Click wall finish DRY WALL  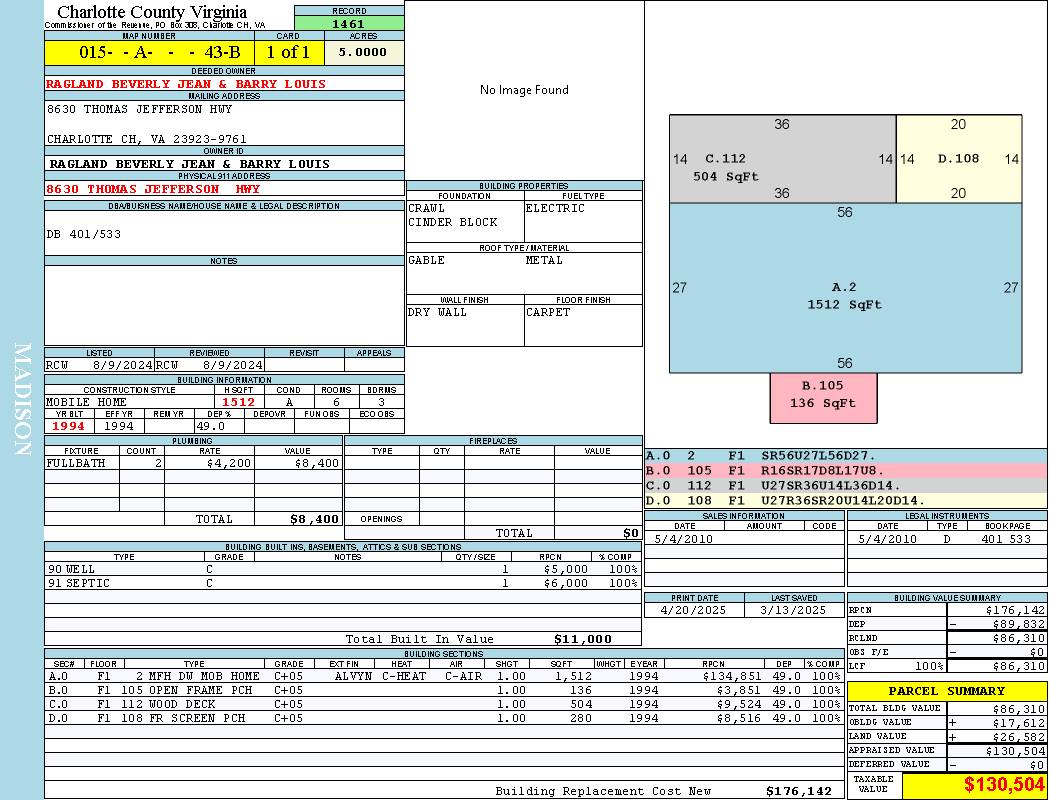click(x=437, y=312)
